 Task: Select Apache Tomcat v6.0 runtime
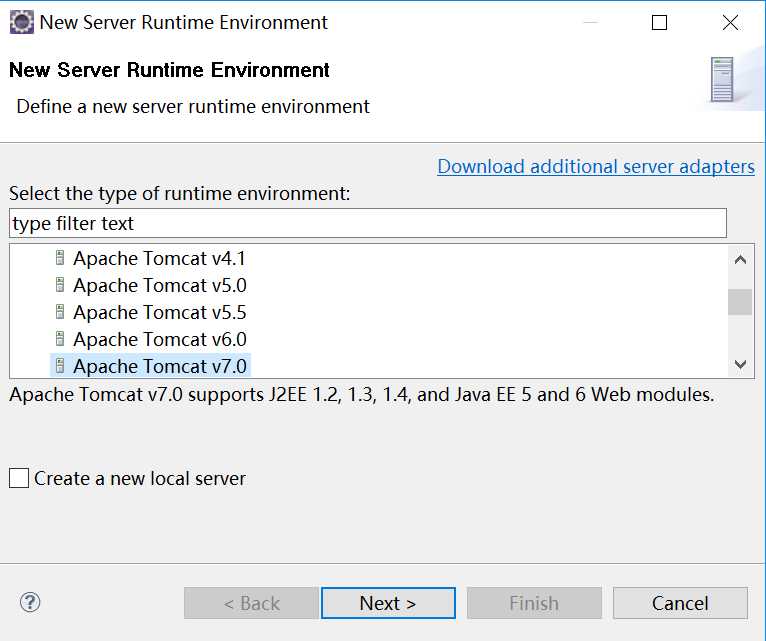[159, 340]
